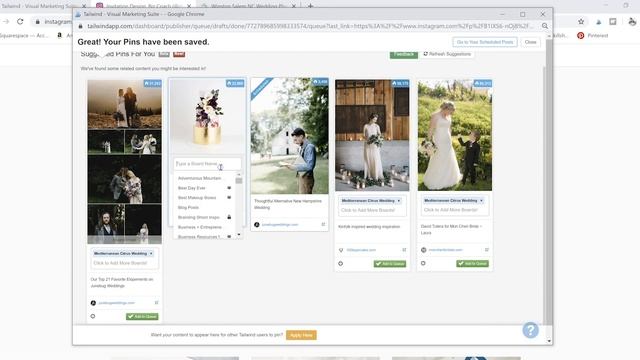Click gray badge beside Suggested Pins heading
The image size is (640, 360).
pos(164,54)
